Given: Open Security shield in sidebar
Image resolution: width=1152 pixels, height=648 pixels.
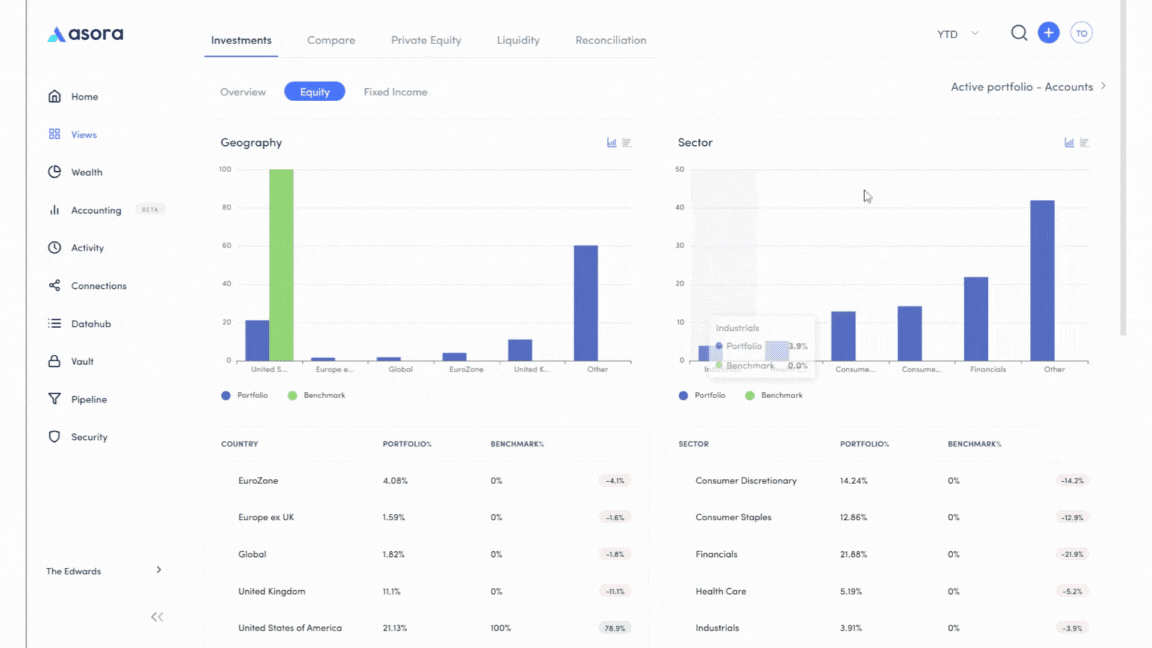Looking at the screenshot, I should click(88, 437).
